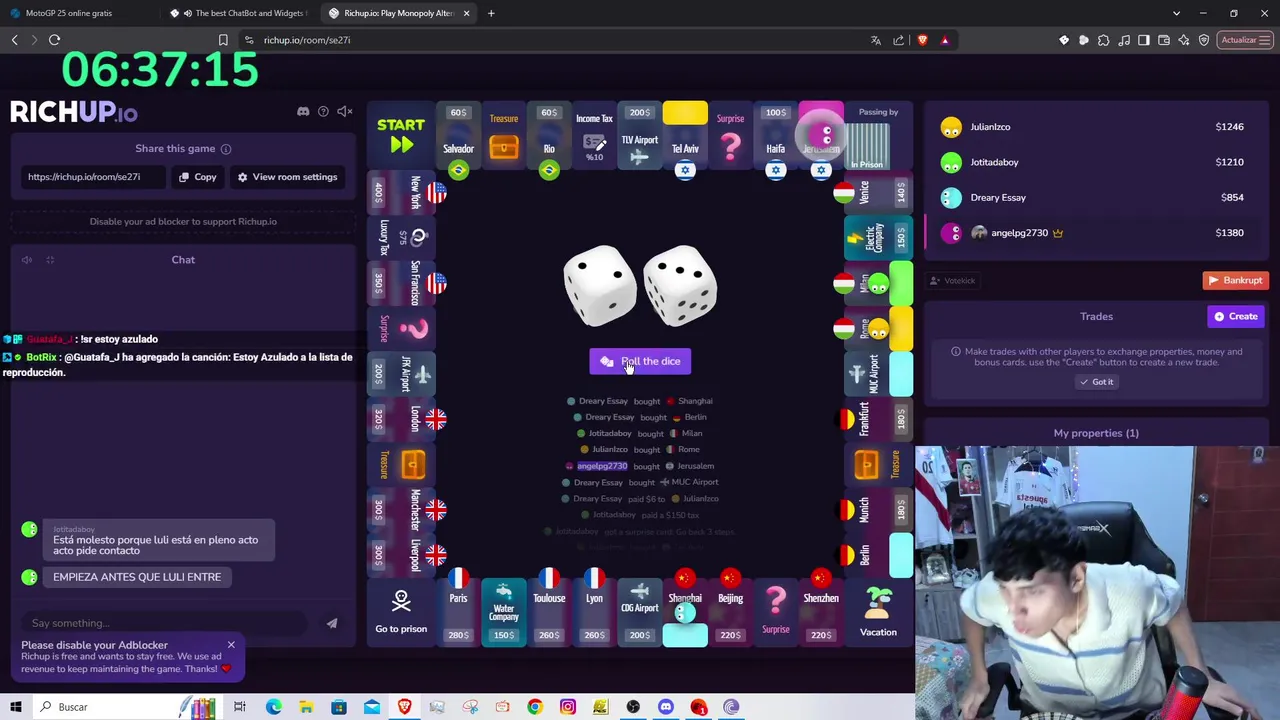The width and height of the screenshot is (1280, 720).
Task: Send chat message with the arrow icon
Action: 332,623
